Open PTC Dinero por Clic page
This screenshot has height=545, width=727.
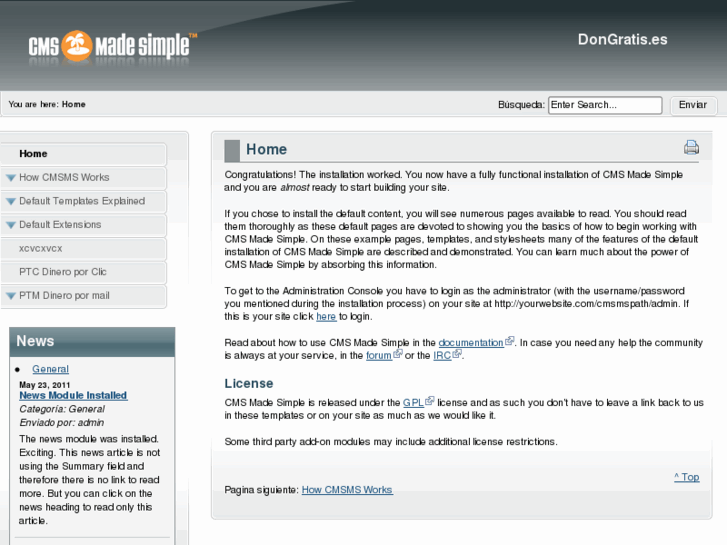point(83,272)
